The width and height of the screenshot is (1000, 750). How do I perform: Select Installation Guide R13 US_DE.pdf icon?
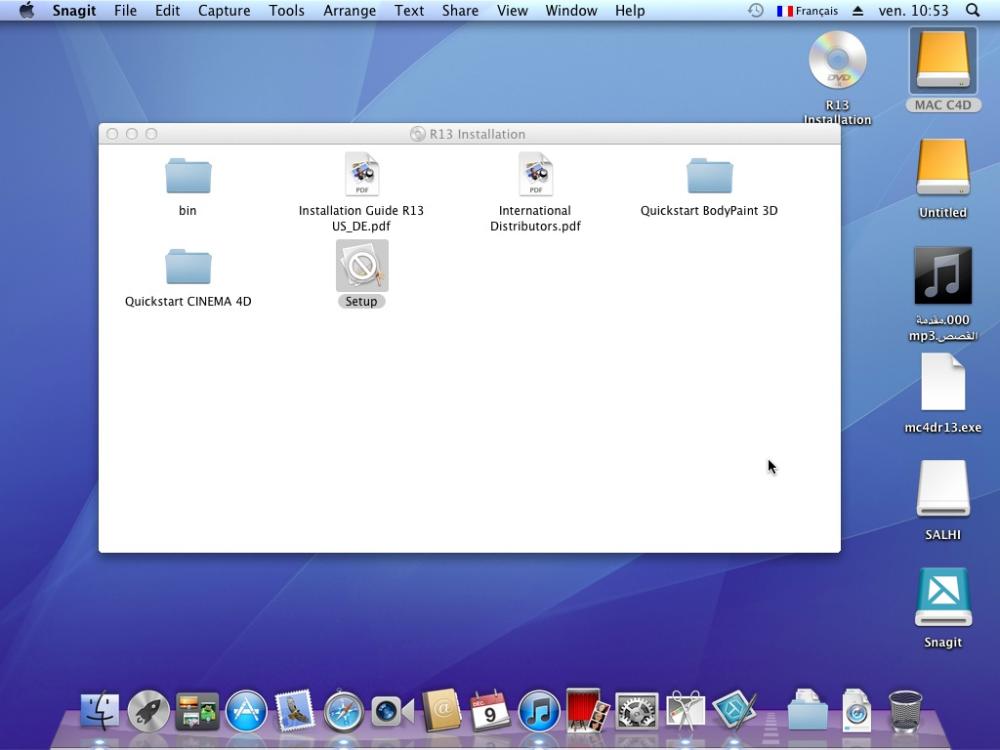pyautogui.click(x=362, y=174)
